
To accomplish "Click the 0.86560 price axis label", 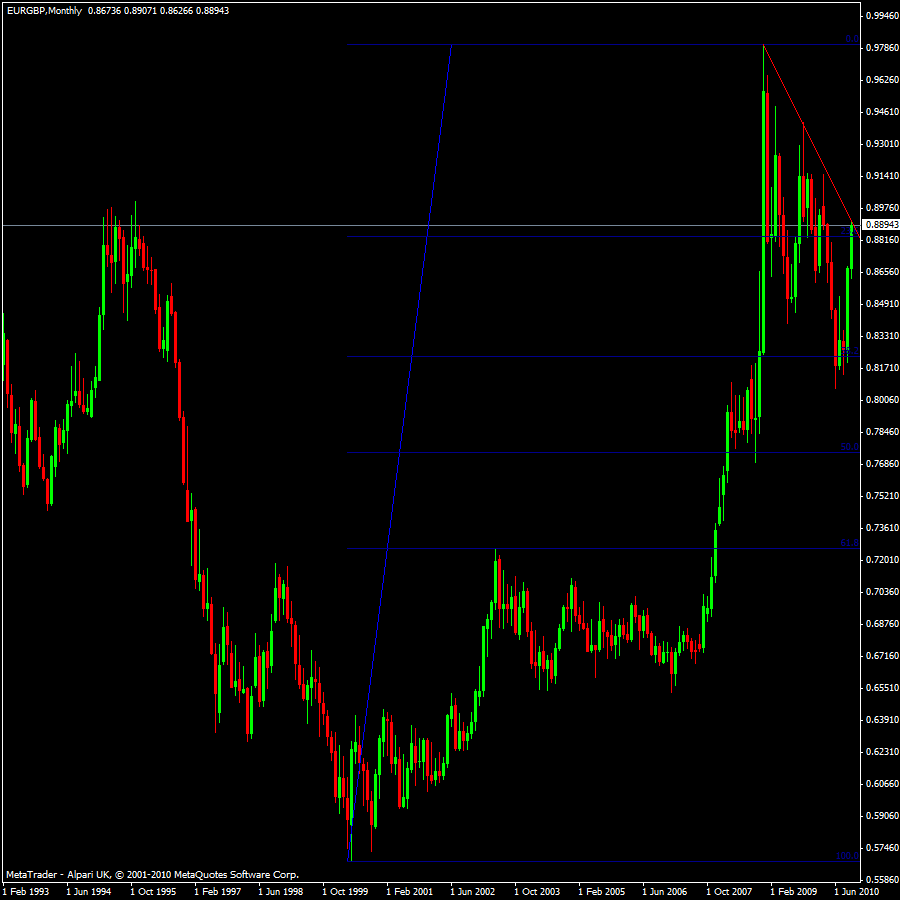I will pyautogui.click(x=882, y=271).
